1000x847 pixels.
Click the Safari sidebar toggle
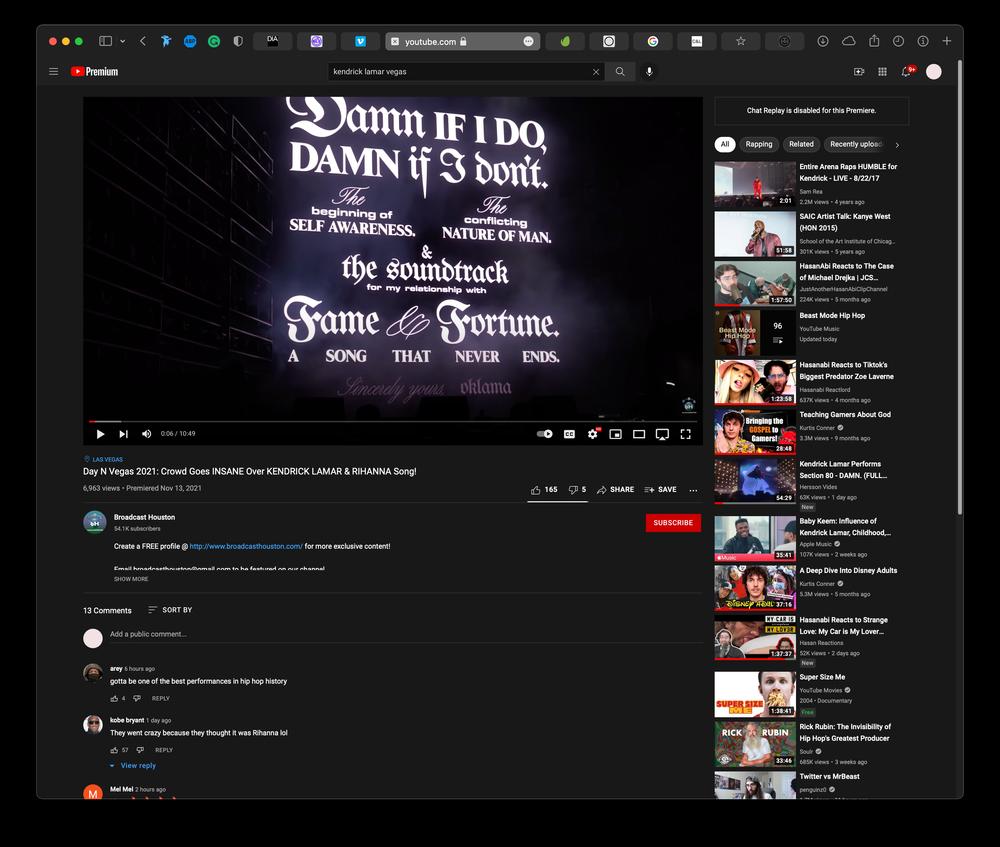coord(105,41)
